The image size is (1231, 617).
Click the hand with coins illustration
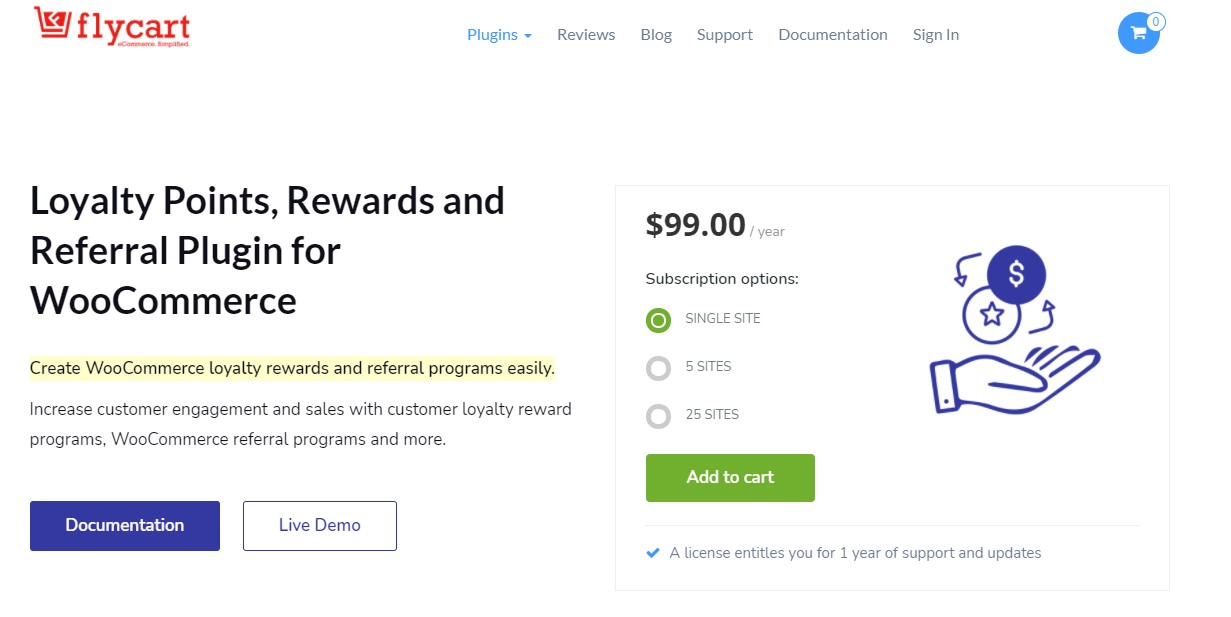(1014, 331)
